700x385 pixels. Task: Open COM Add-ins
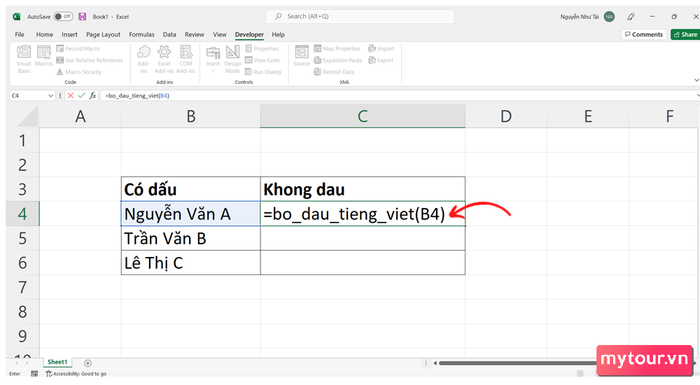(186, 59)
